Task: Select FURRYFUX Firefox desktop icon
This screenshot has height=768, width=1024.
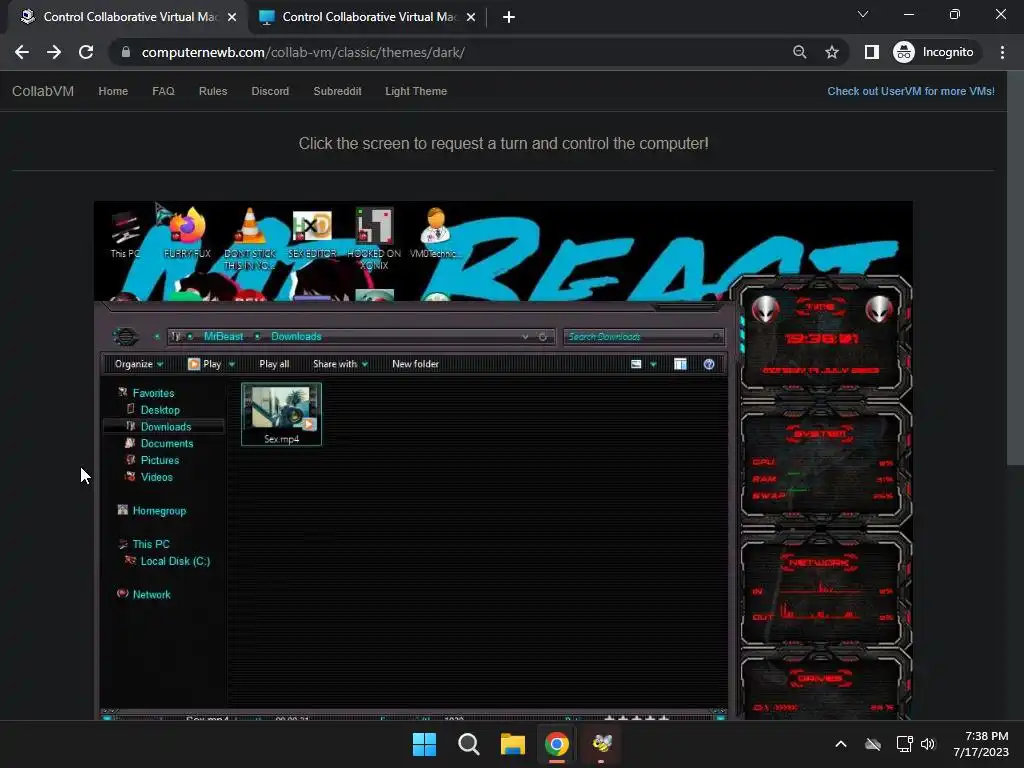Action: [187, 234]
